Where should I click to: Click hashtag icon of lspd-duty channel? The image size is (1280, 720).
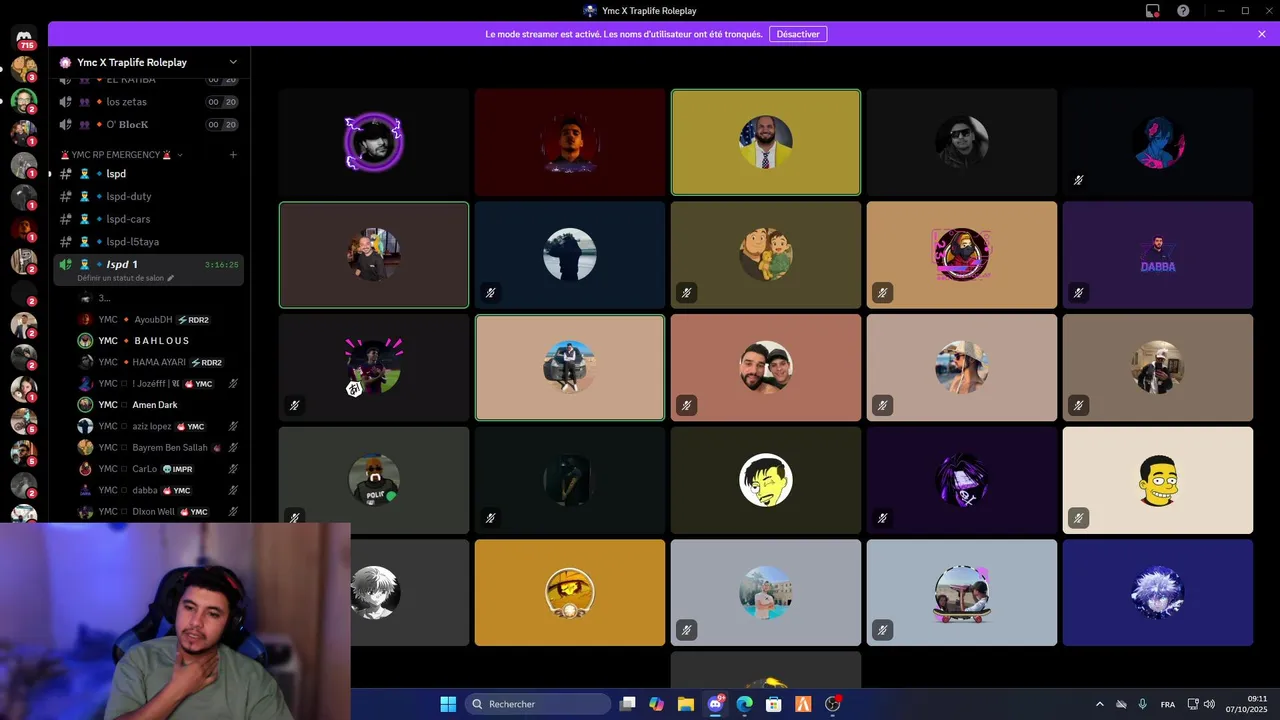point(66,196)
